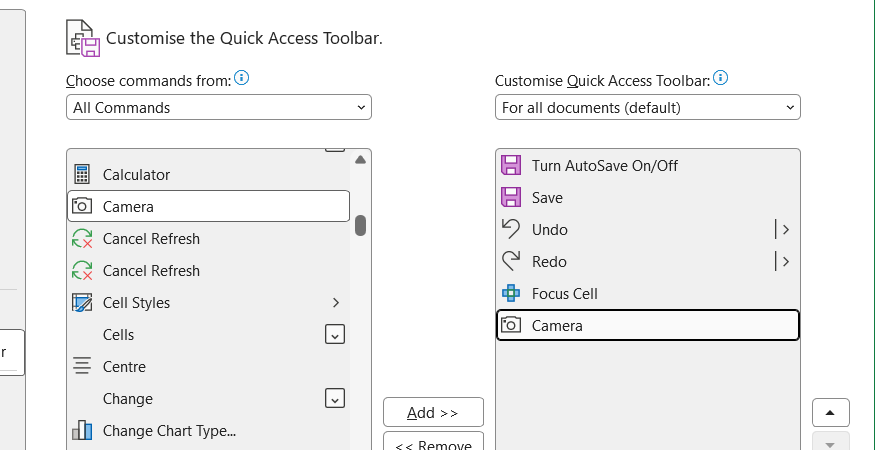Click the Customise the Quick Access Toolbar header icon

click(83, 39)
